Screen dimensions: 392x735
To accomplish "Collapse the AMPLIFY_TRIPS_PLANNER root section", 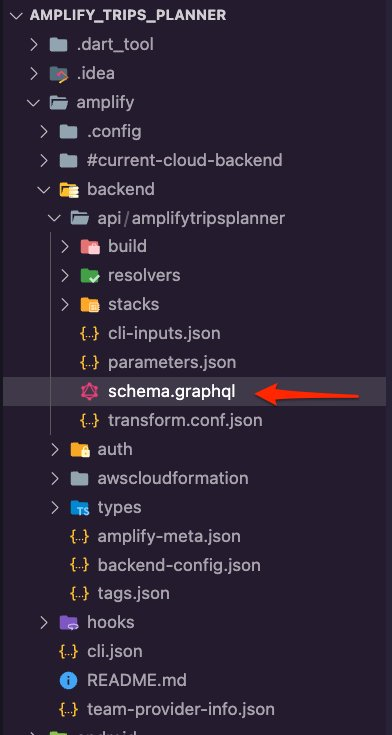I will 17,15.
